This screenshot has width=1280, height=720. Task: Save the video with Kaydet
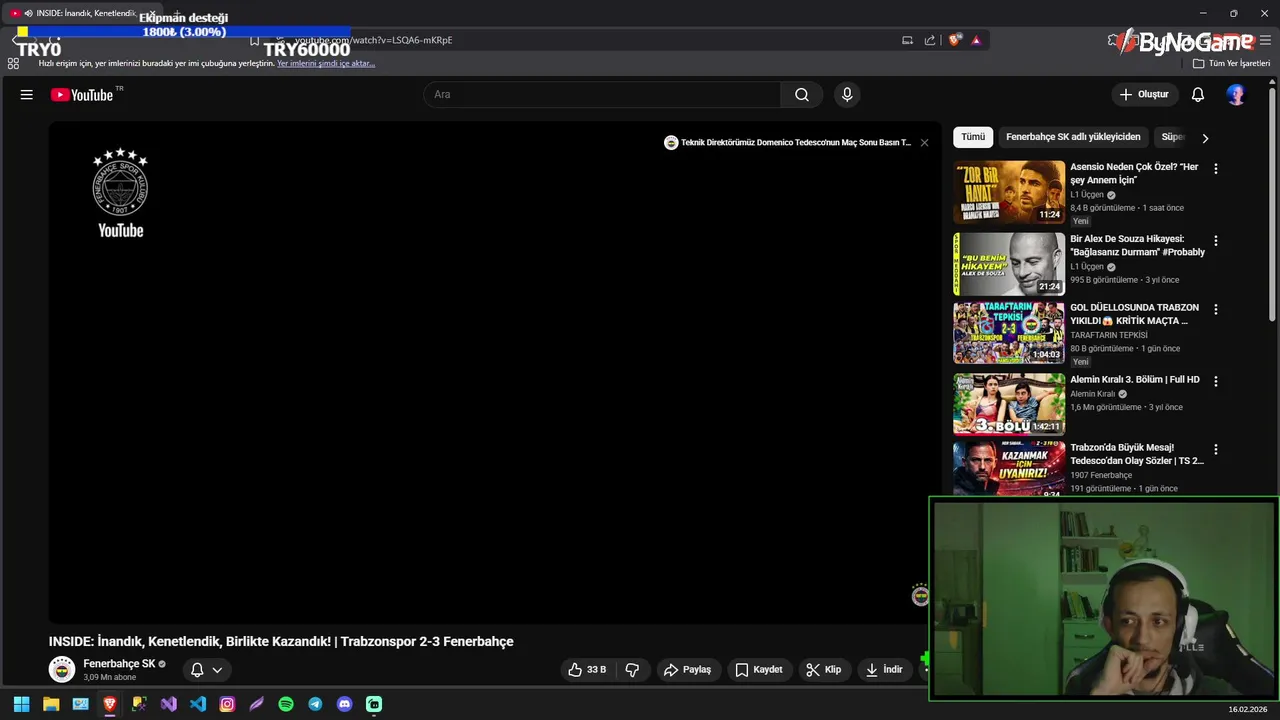759,670
